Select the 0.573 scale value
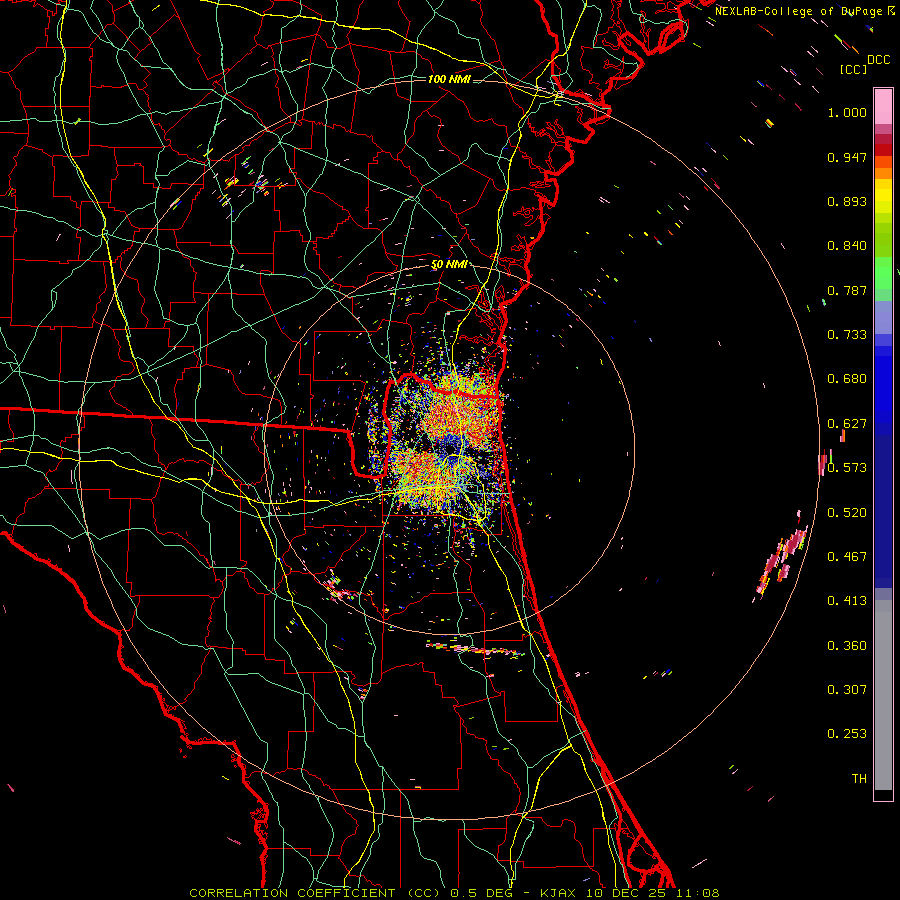The width and height of the screenshot is (900, 900). tap(847, 468)
